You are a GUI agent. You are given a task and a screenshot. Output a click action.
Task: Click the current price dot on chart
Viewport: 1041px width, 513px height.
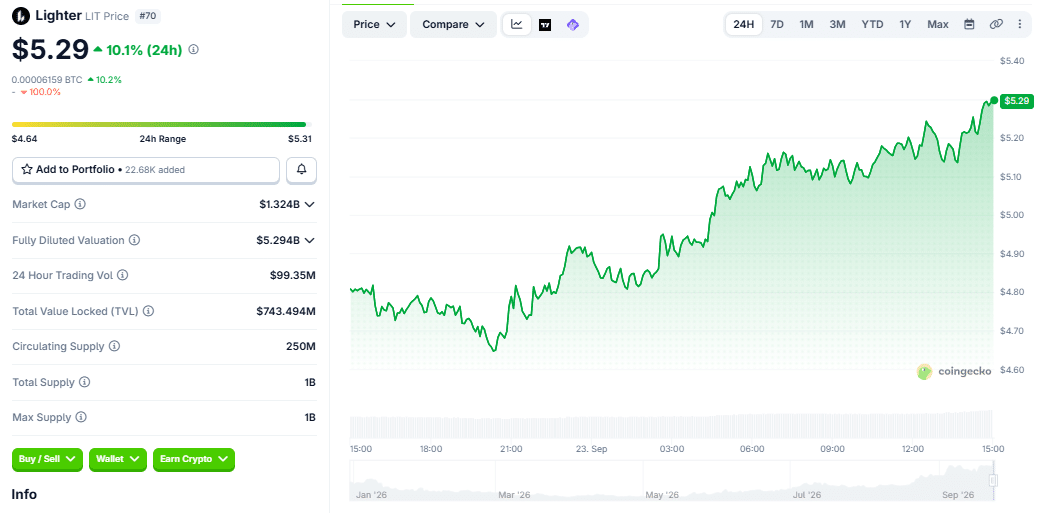click(x=993, y=100)
